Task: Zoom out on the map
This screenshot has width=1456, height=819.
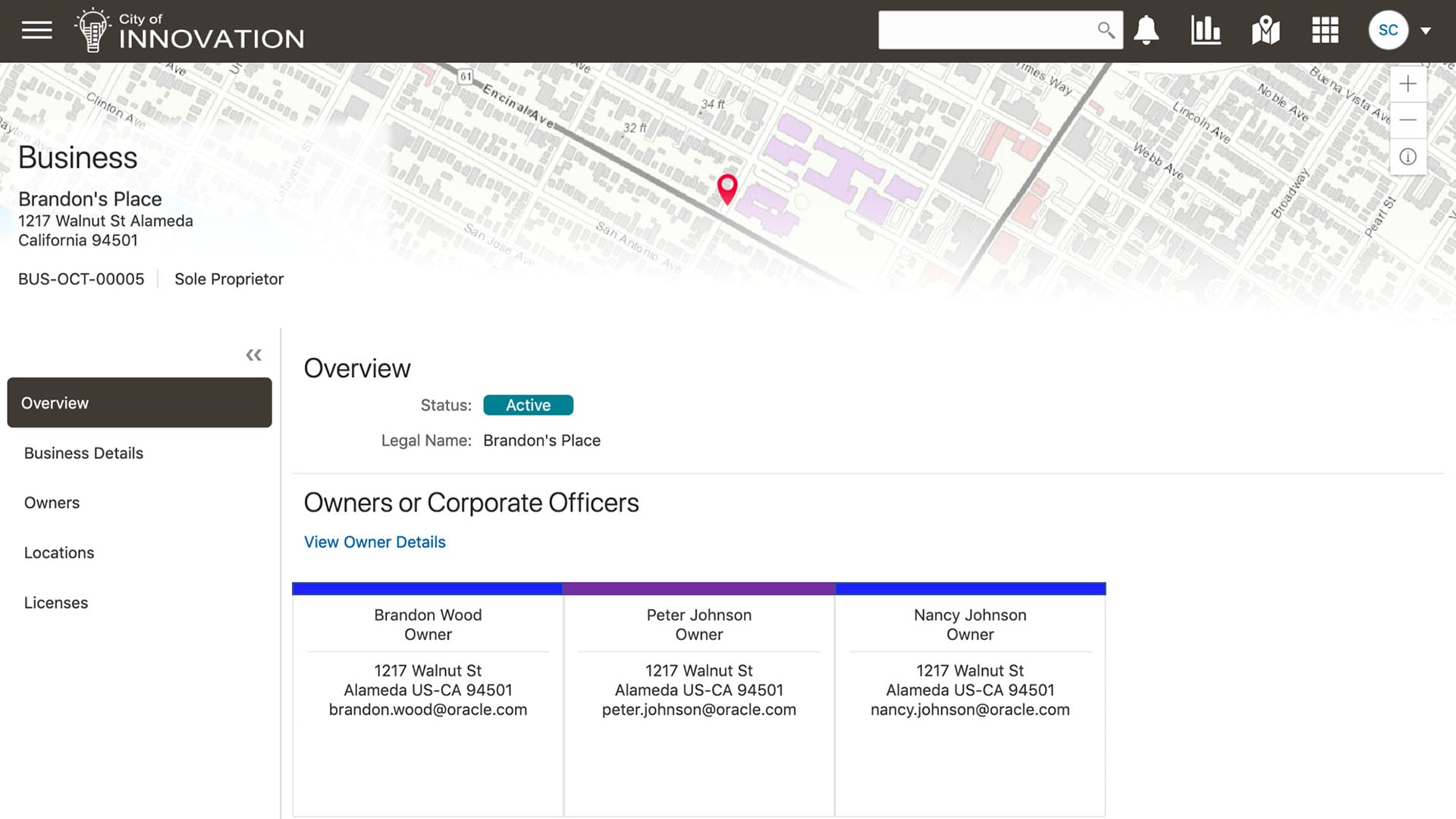Action: click(x=1407, y=120)
